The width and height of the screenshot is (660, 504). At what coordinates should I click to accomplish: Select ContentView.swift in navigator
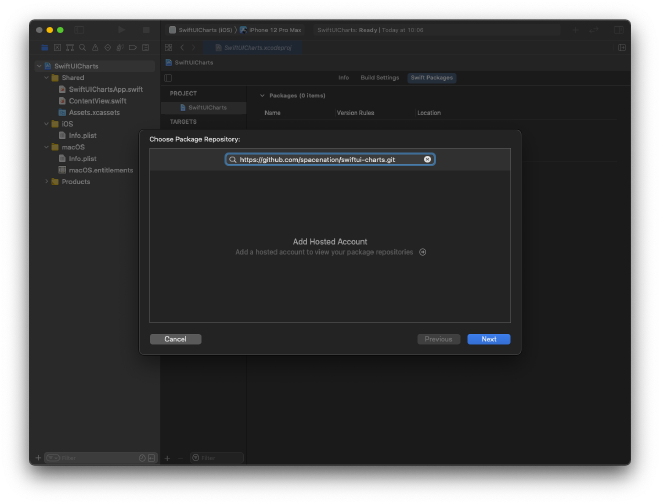click(97, 100)
